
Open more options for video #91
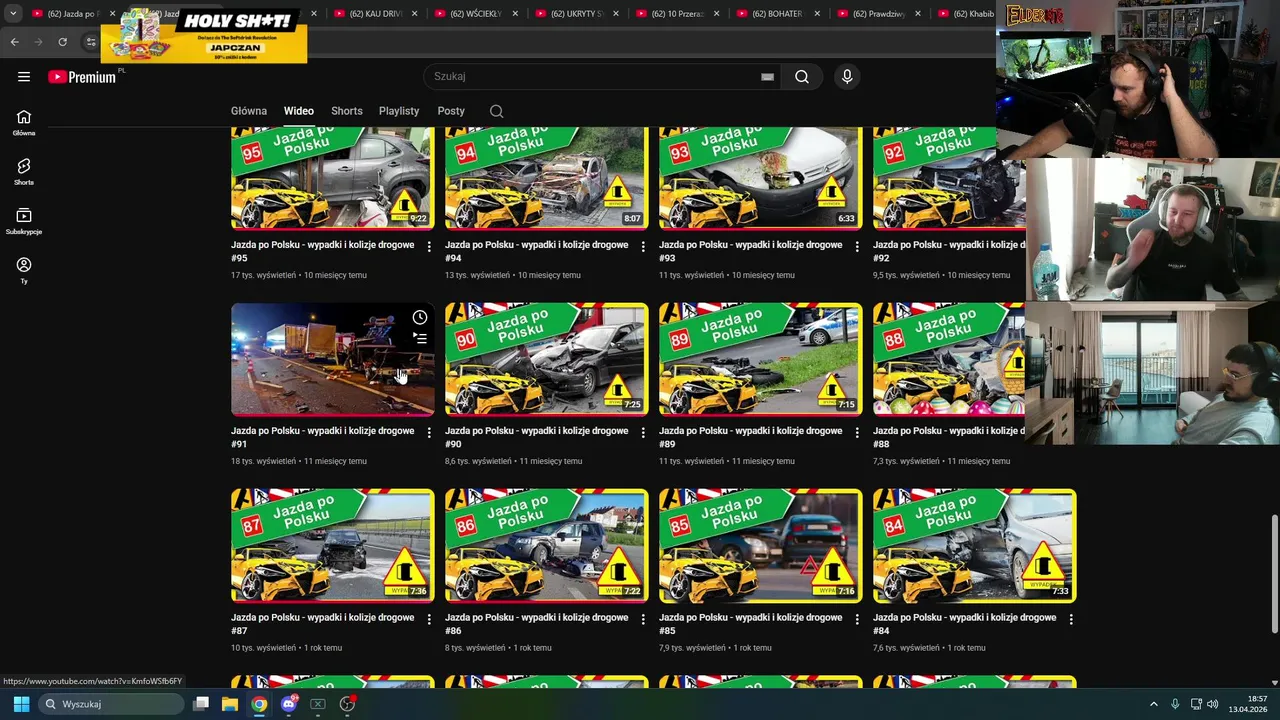[x=429, y=433]
